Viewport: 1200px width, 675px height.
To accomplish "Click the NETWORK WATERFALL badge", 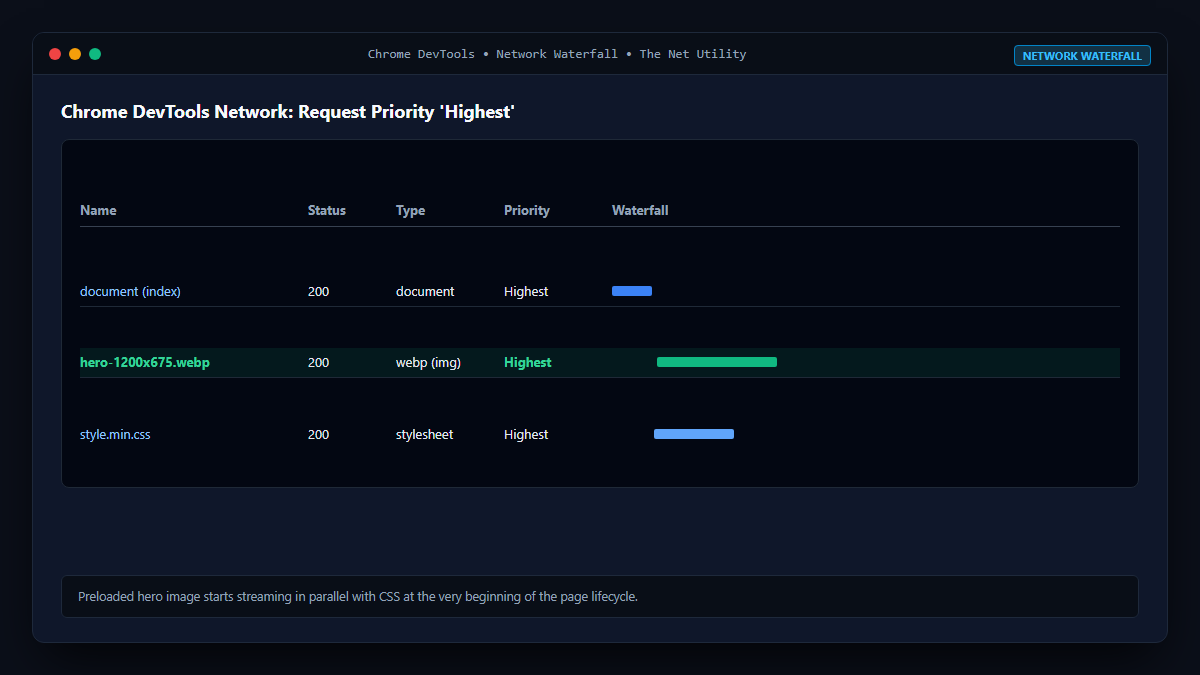I will (1082, 56).
